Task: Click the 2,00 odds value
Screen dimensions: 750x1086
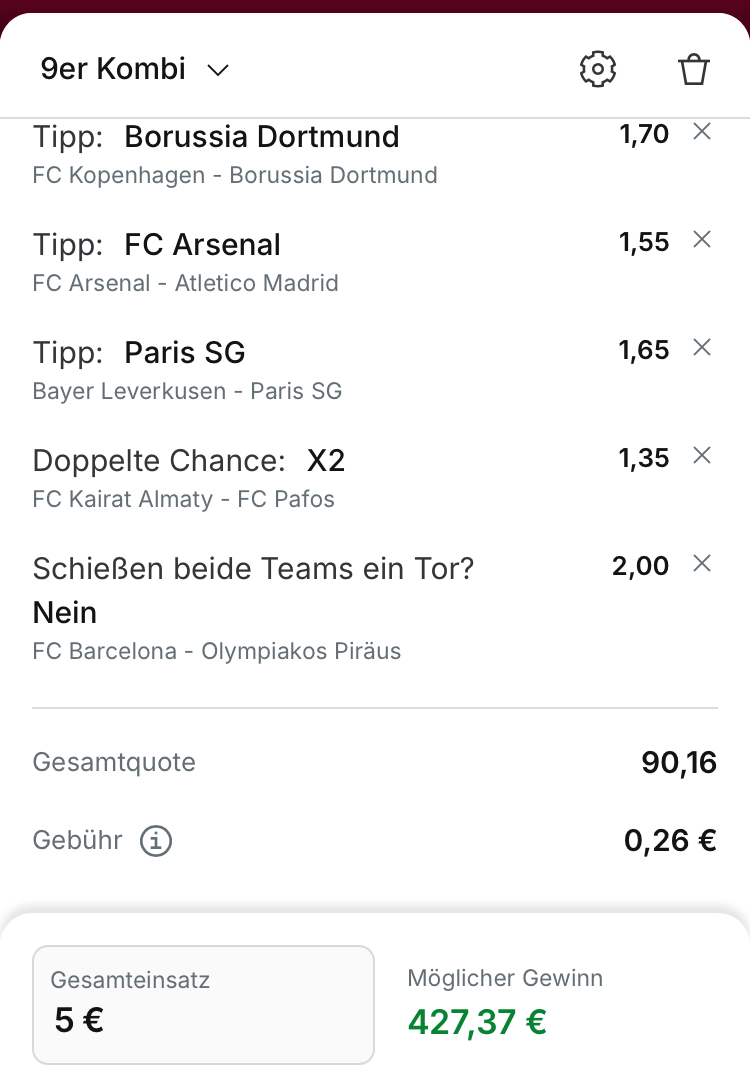Action: click(640, 566)
